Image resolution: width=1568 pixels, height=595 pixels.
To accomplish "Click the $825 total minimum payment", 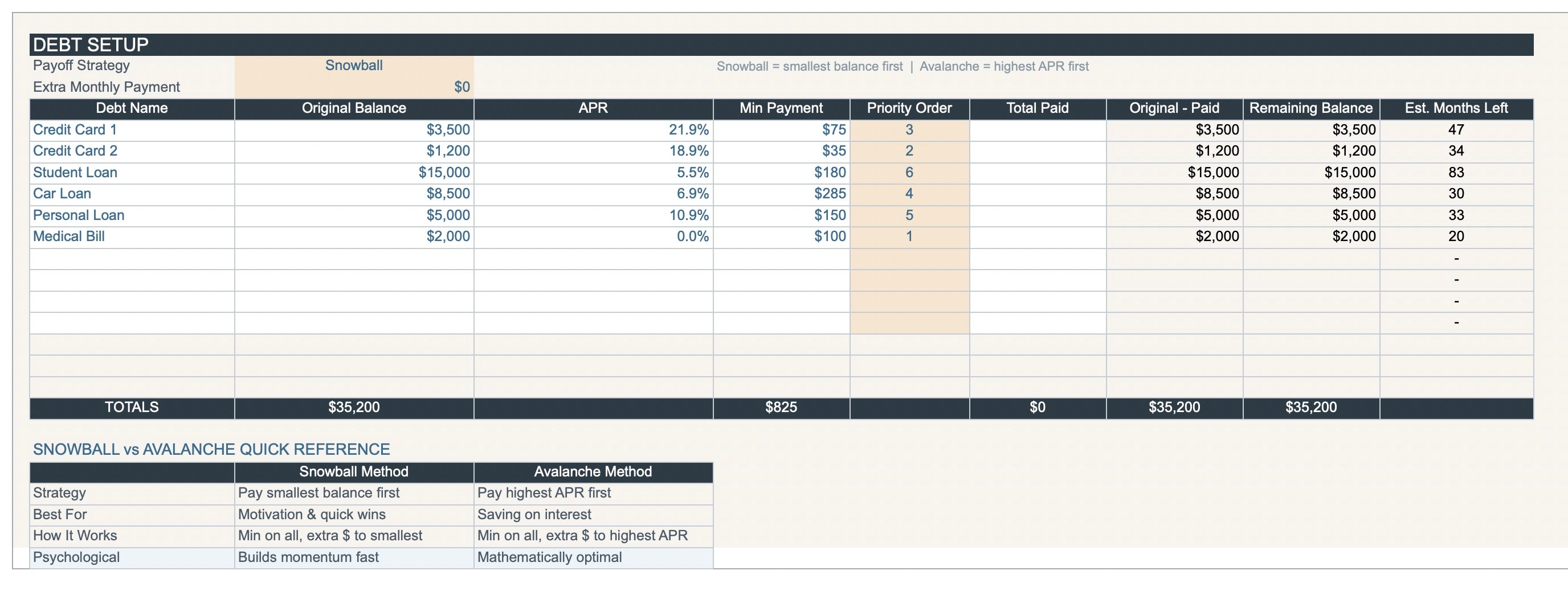I will pos(782,408).
